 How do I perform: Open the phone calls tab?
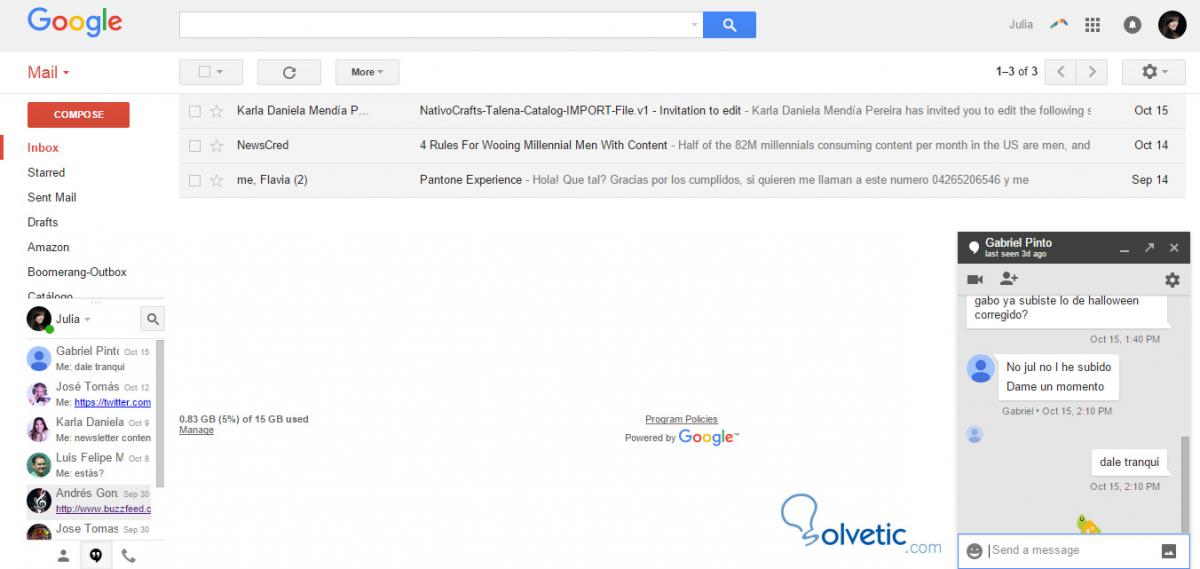pos(128,556)
